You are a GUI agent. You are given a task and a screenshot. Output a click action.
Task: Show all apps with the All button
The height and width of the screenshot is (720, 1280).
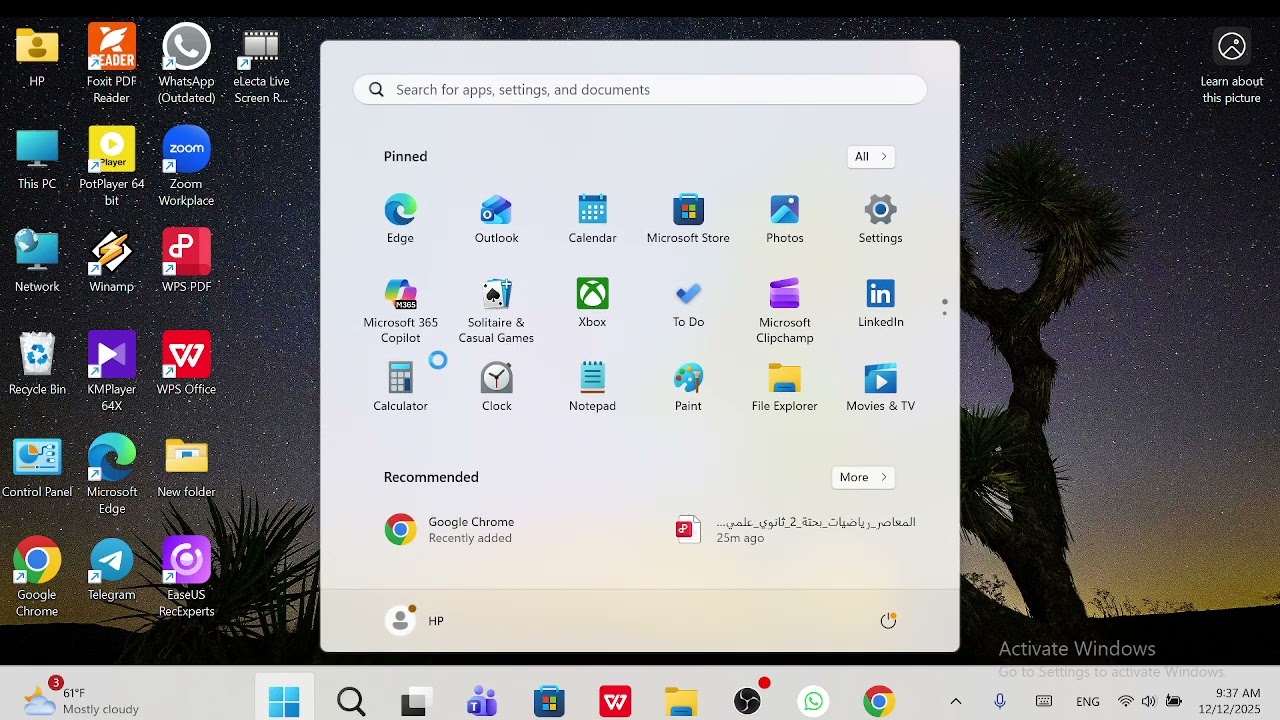870,156
